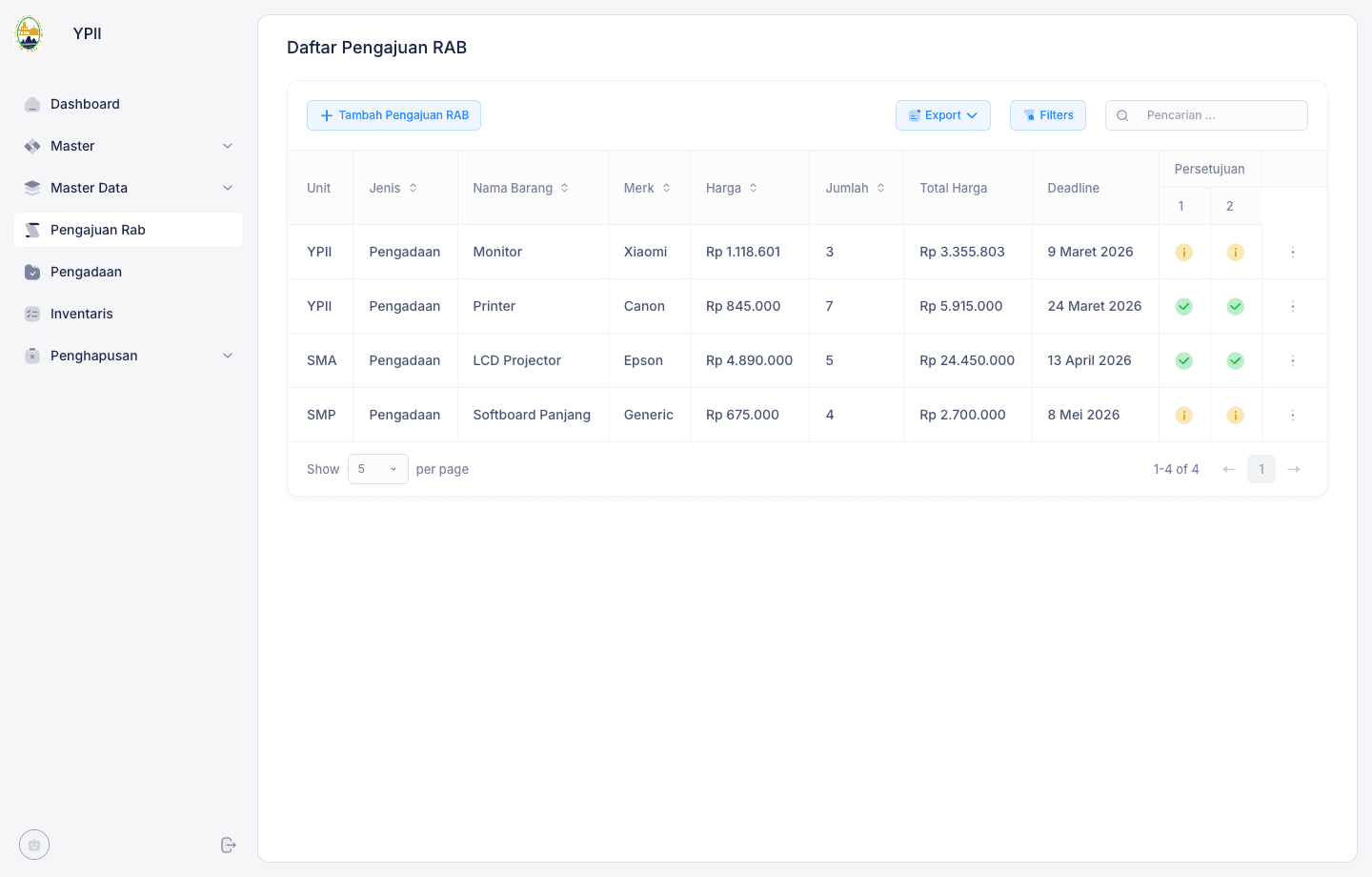This screenshot has height=877, width=1372.
Task: Open row actions menu for LCD Projector
Action: pyautogui.click(x=1293, y=360)
